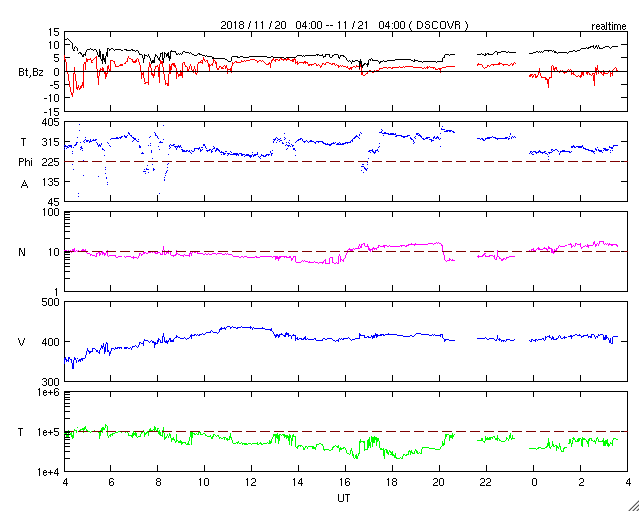
Task: Click the "12" hour label on the UT axis
Action: coord(251,482)
